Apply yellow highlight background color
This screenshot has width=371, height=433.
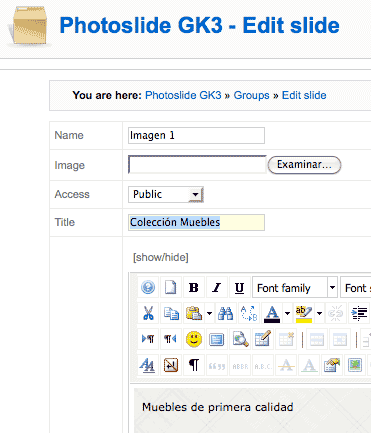click(304, 313)
